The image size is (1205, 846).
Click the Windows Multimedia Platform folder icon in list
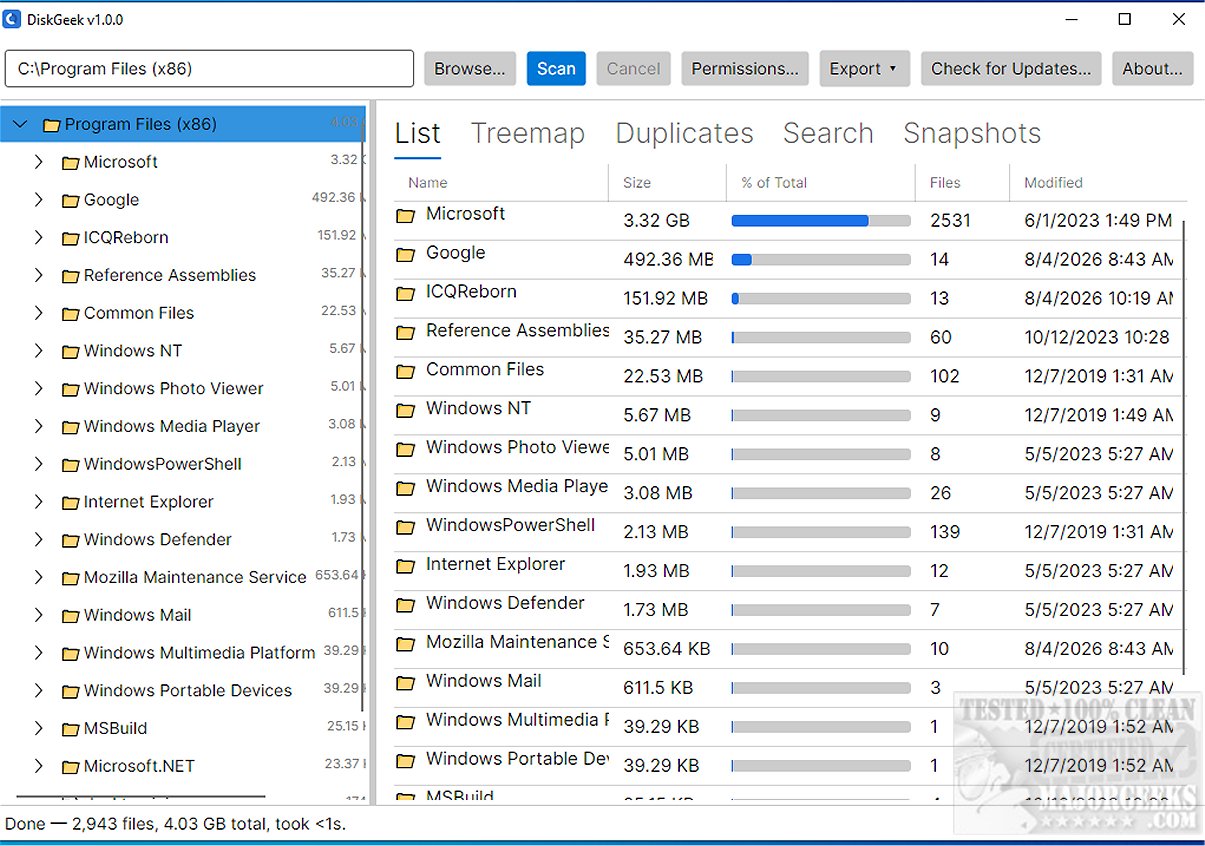click(x=405, y=723)
